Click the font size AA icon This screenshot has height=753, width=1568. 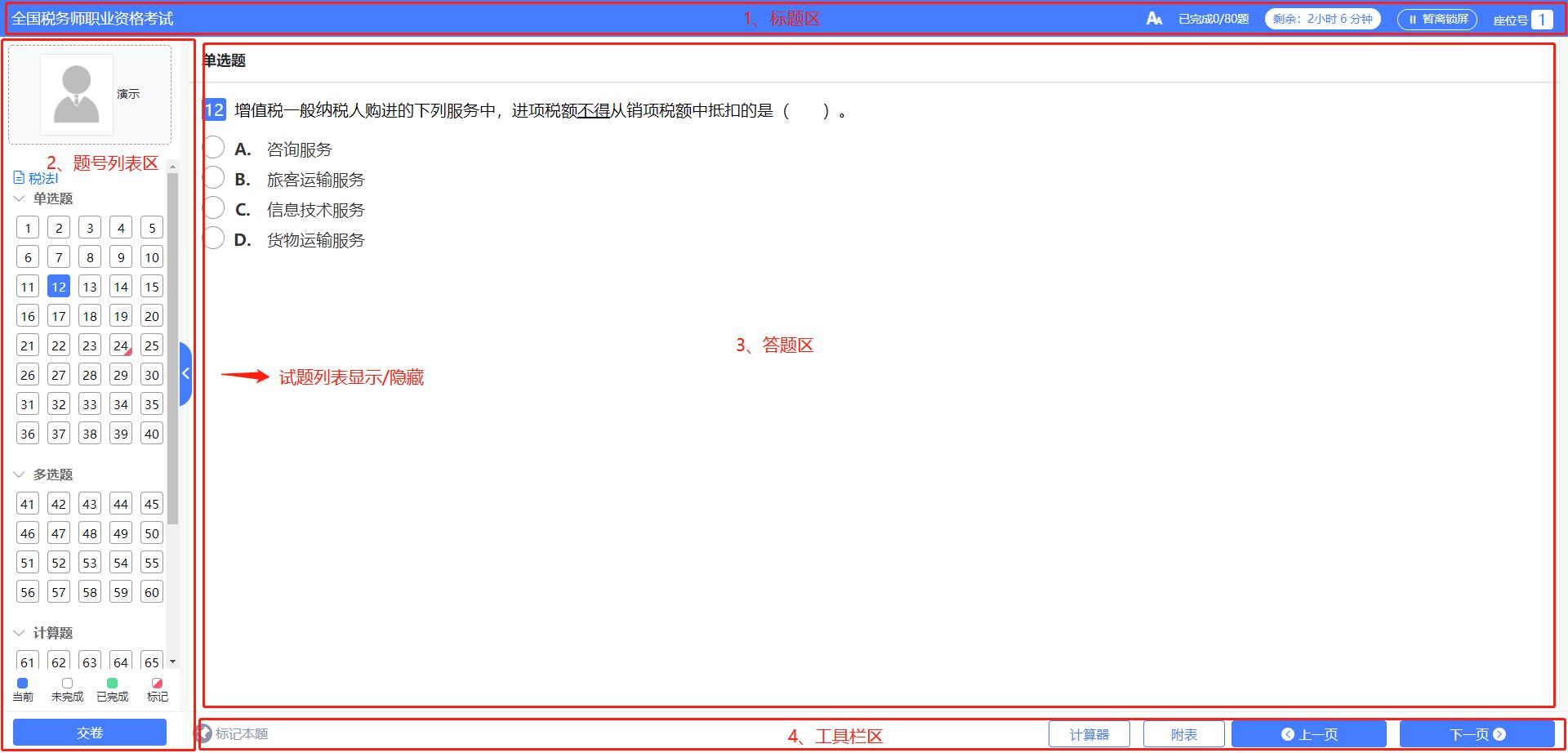[1154, 19]
